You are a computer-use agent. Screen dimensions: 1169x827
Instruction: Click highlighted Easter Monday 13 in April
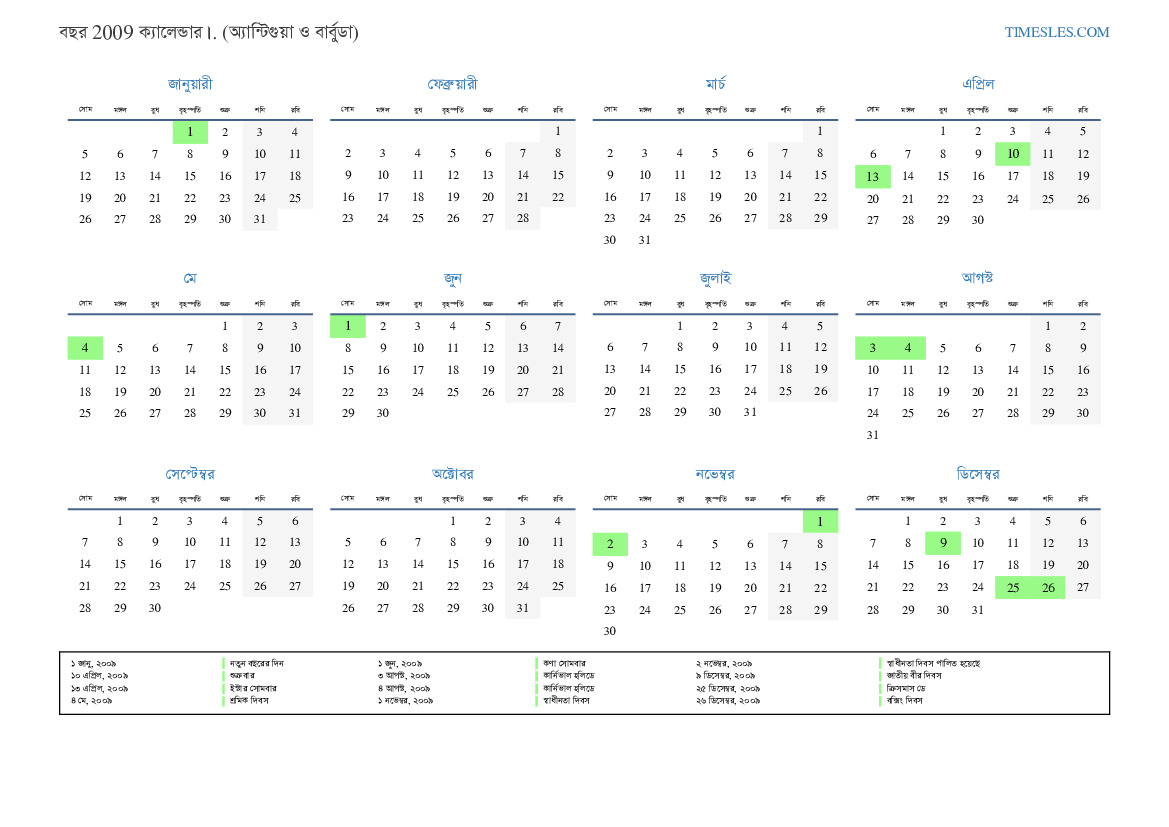(872, 177)
